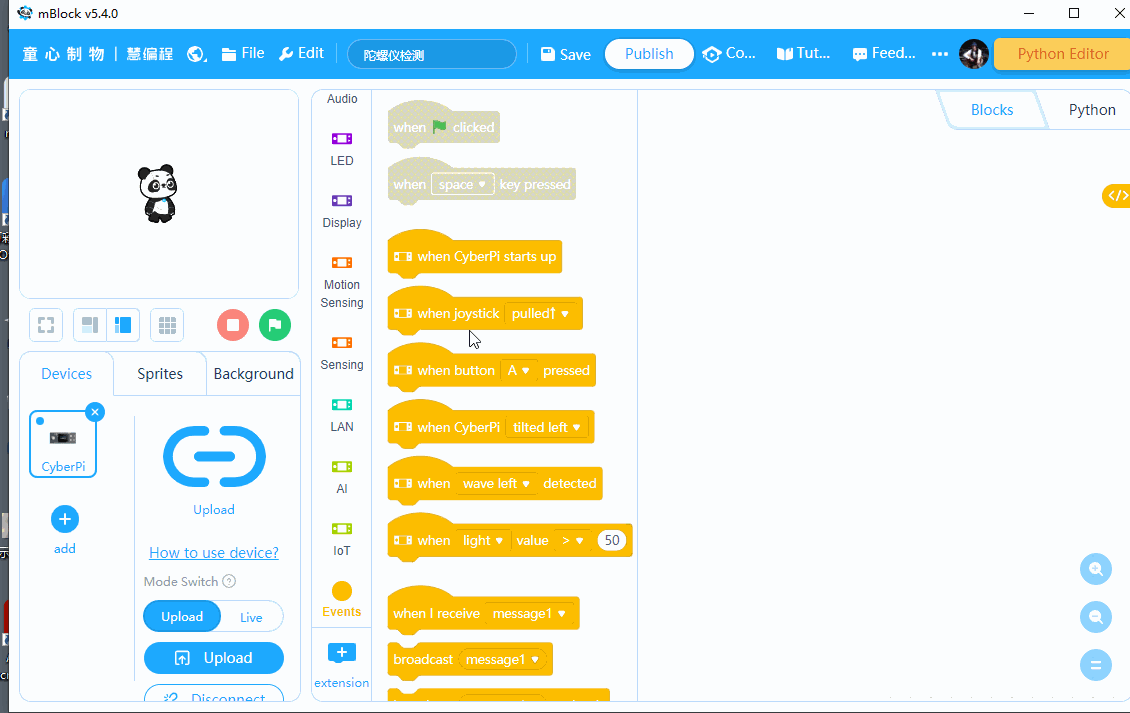Expand the 'tilted left' dropdown

point(547,427)
